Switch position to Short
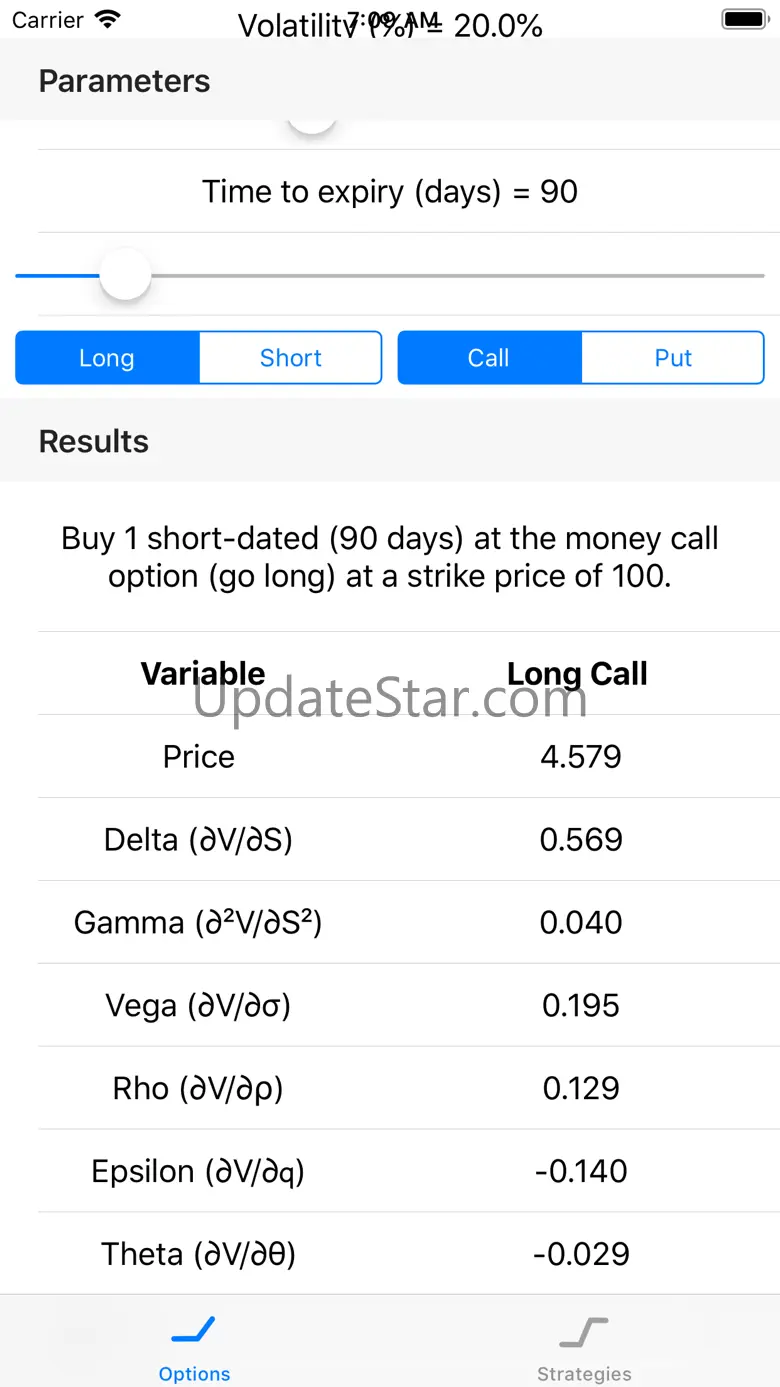780x1387 pixels. pos(291,358)
